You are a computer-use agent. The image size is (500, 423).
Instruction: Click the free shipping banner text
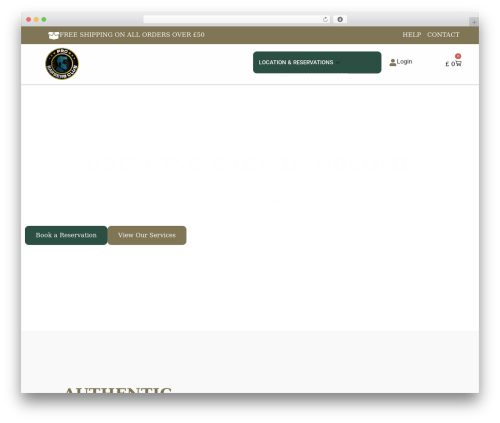click(x=132, y=35)
